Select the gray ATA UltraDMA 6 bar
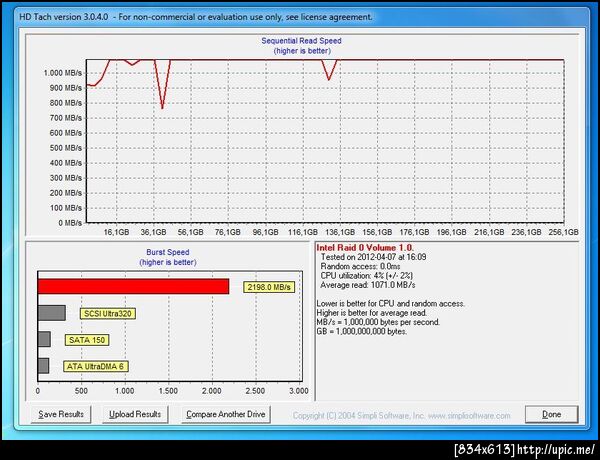 [43, 365]
